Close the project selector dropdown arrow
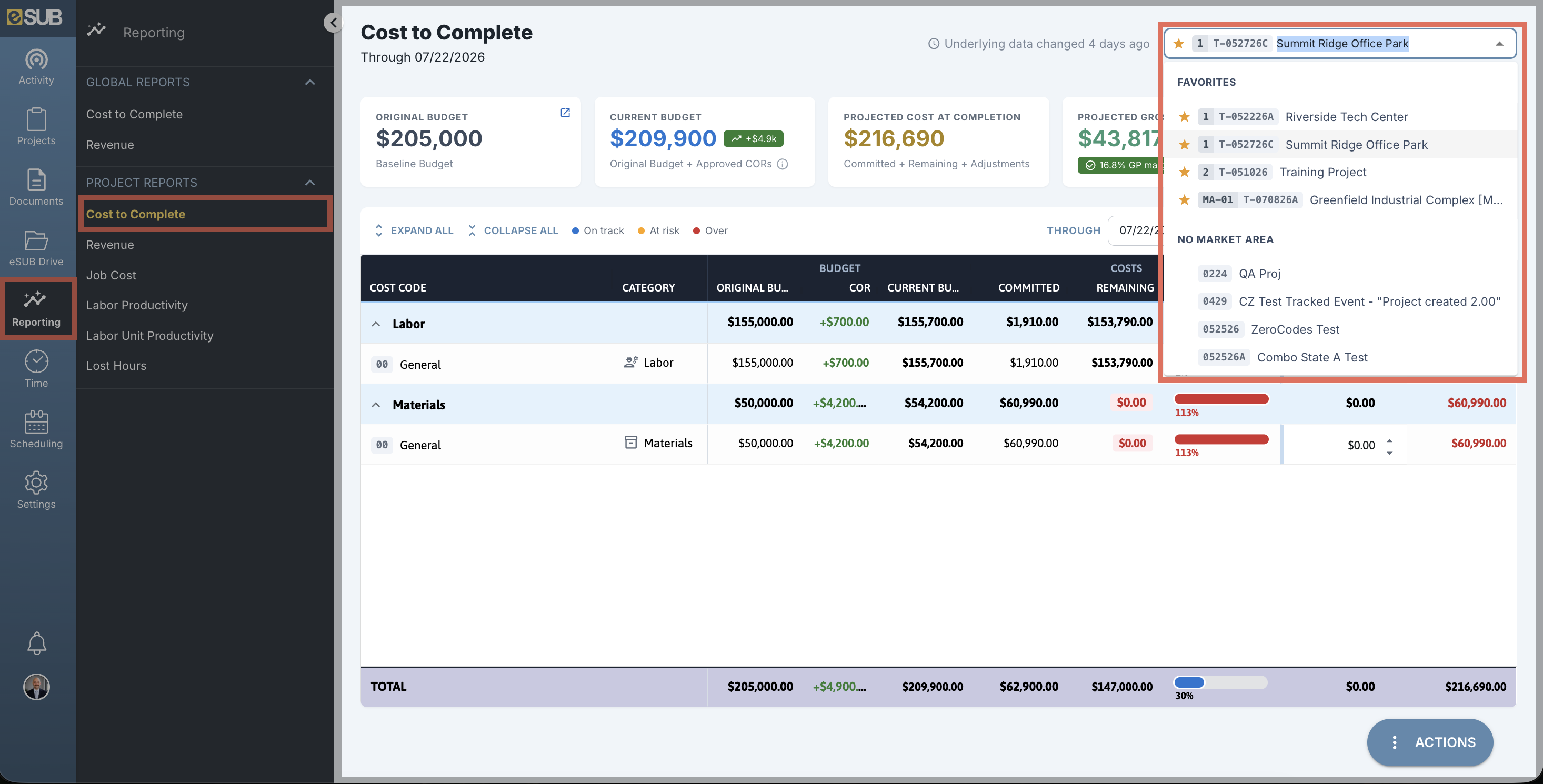 1499,44
